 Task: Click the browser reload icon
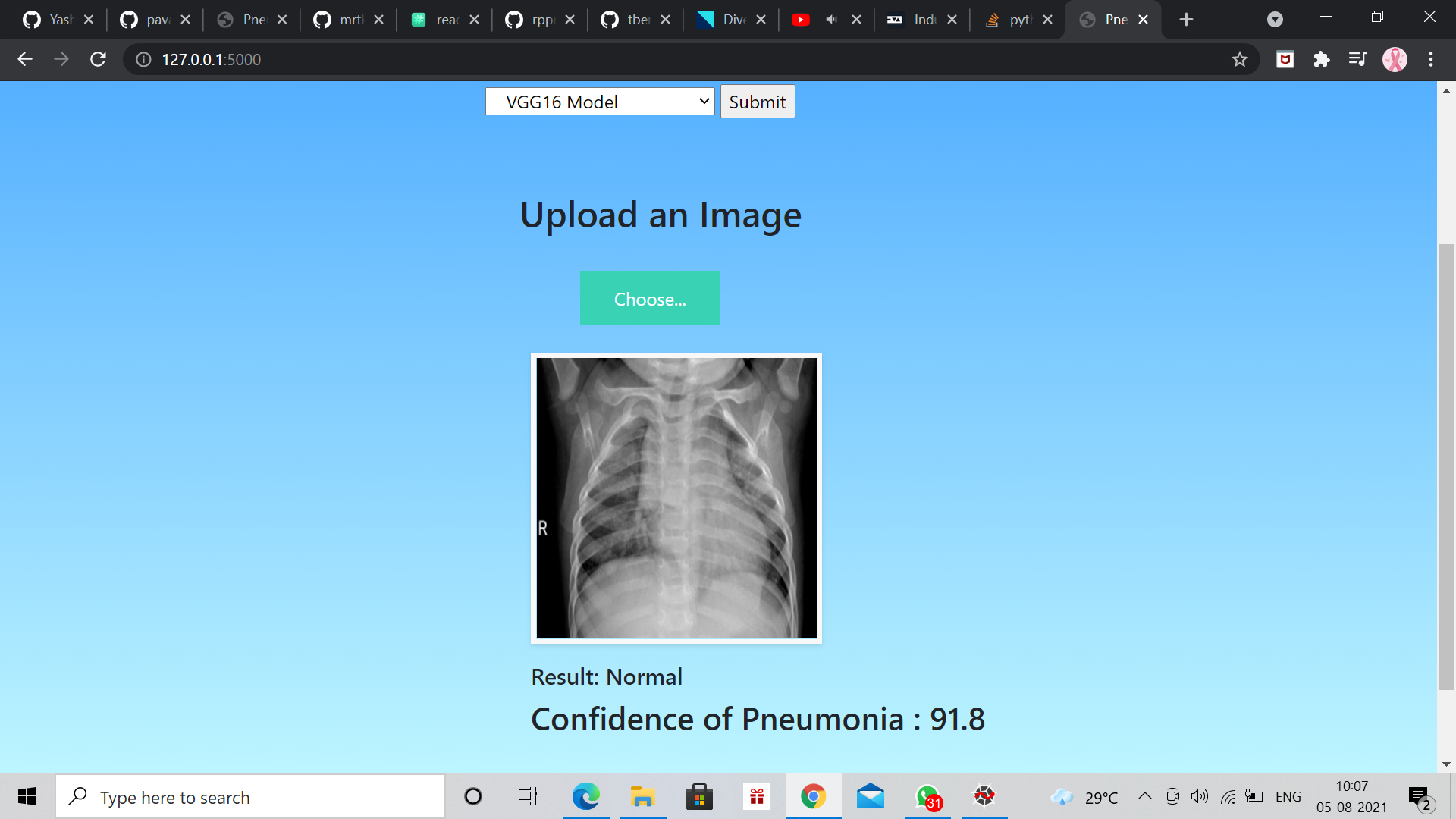click(x=98, y=59)
